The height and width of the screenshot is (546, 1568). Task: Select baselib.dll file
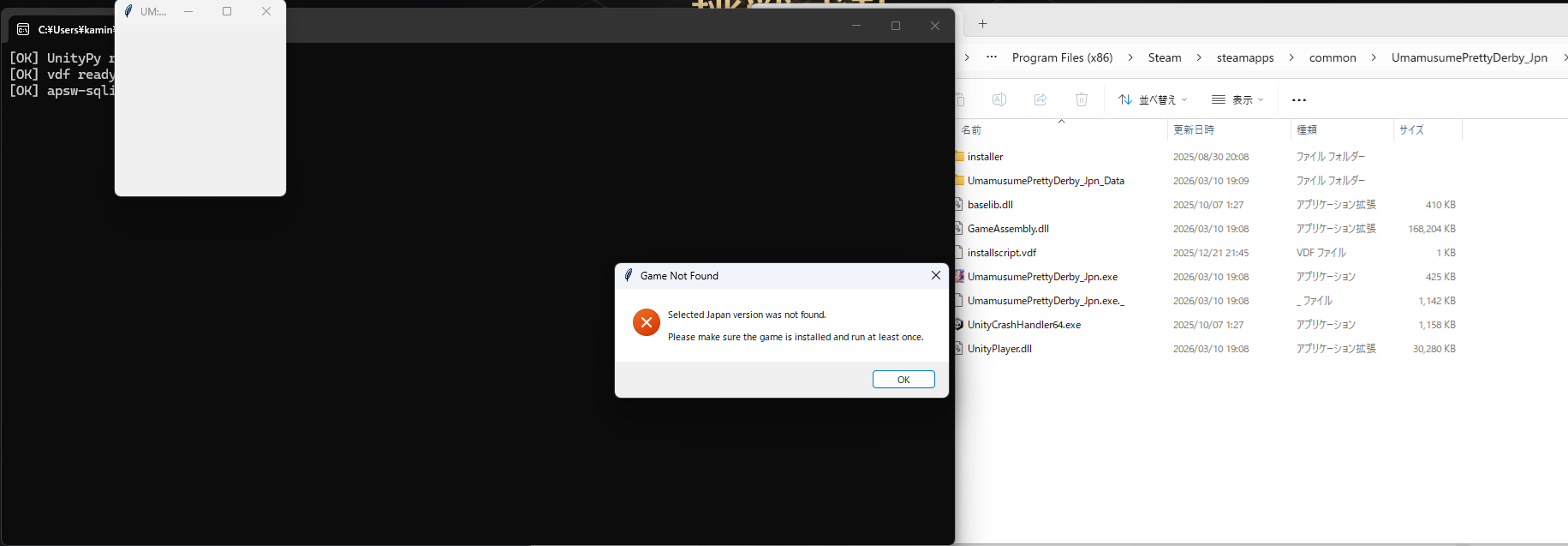pos(990,205)
